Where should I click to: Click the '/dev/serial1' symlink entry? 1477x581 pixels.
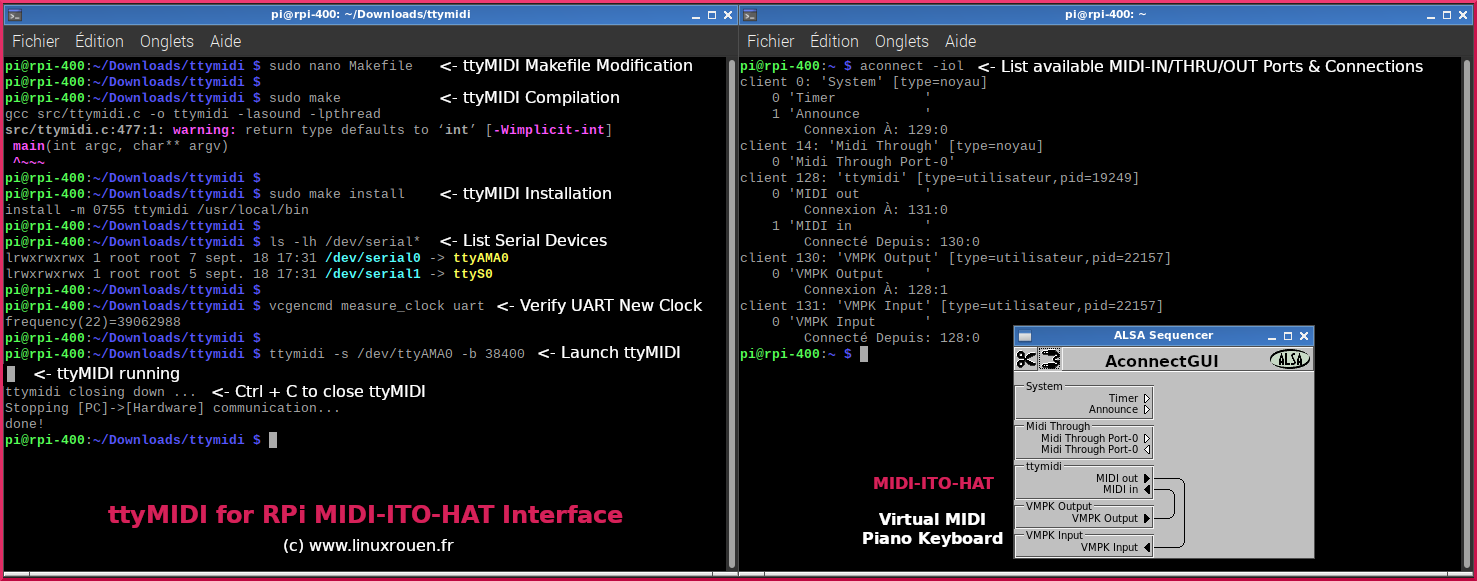click(373, 274)
